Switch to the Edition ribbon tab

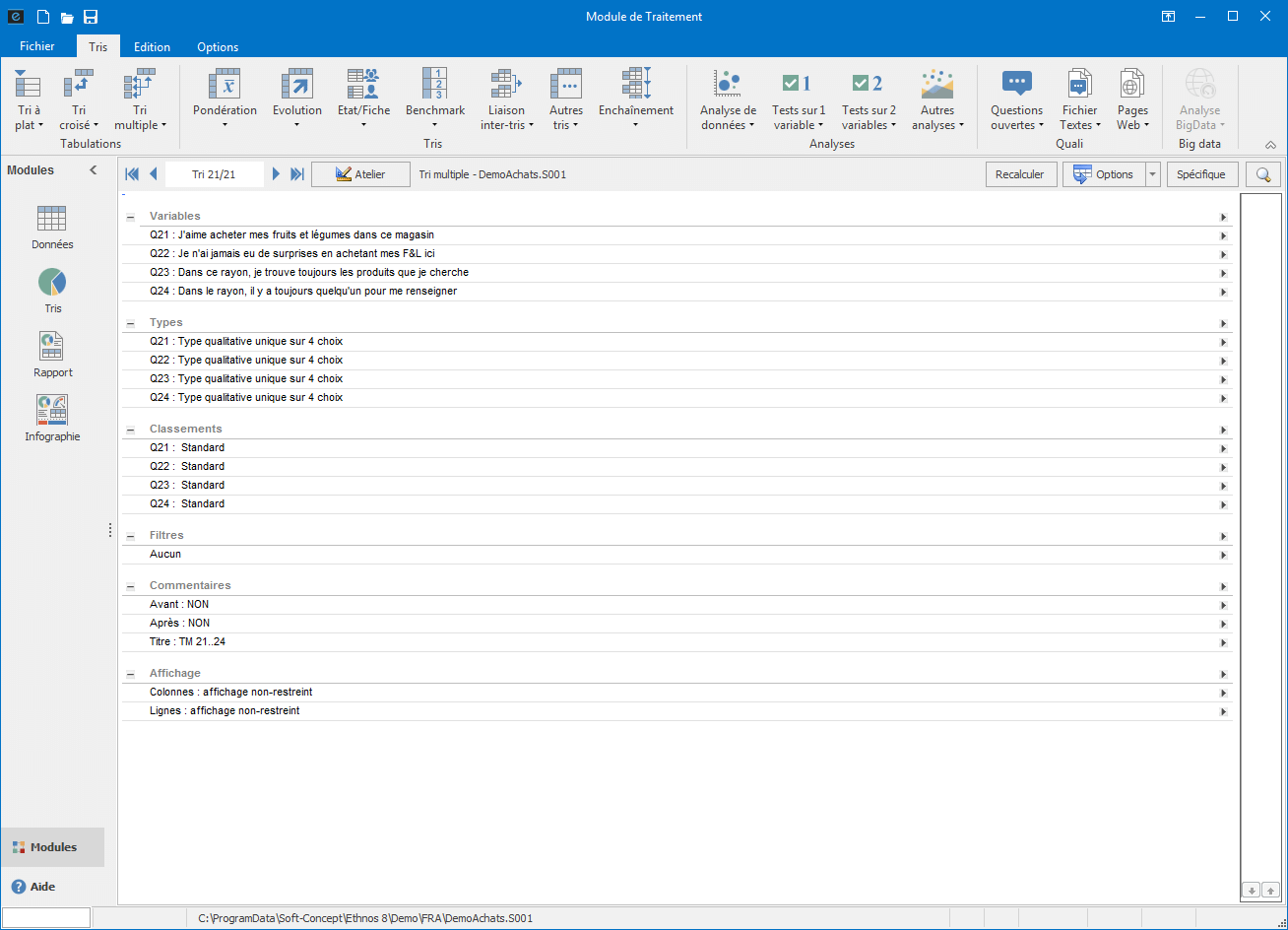152,46
